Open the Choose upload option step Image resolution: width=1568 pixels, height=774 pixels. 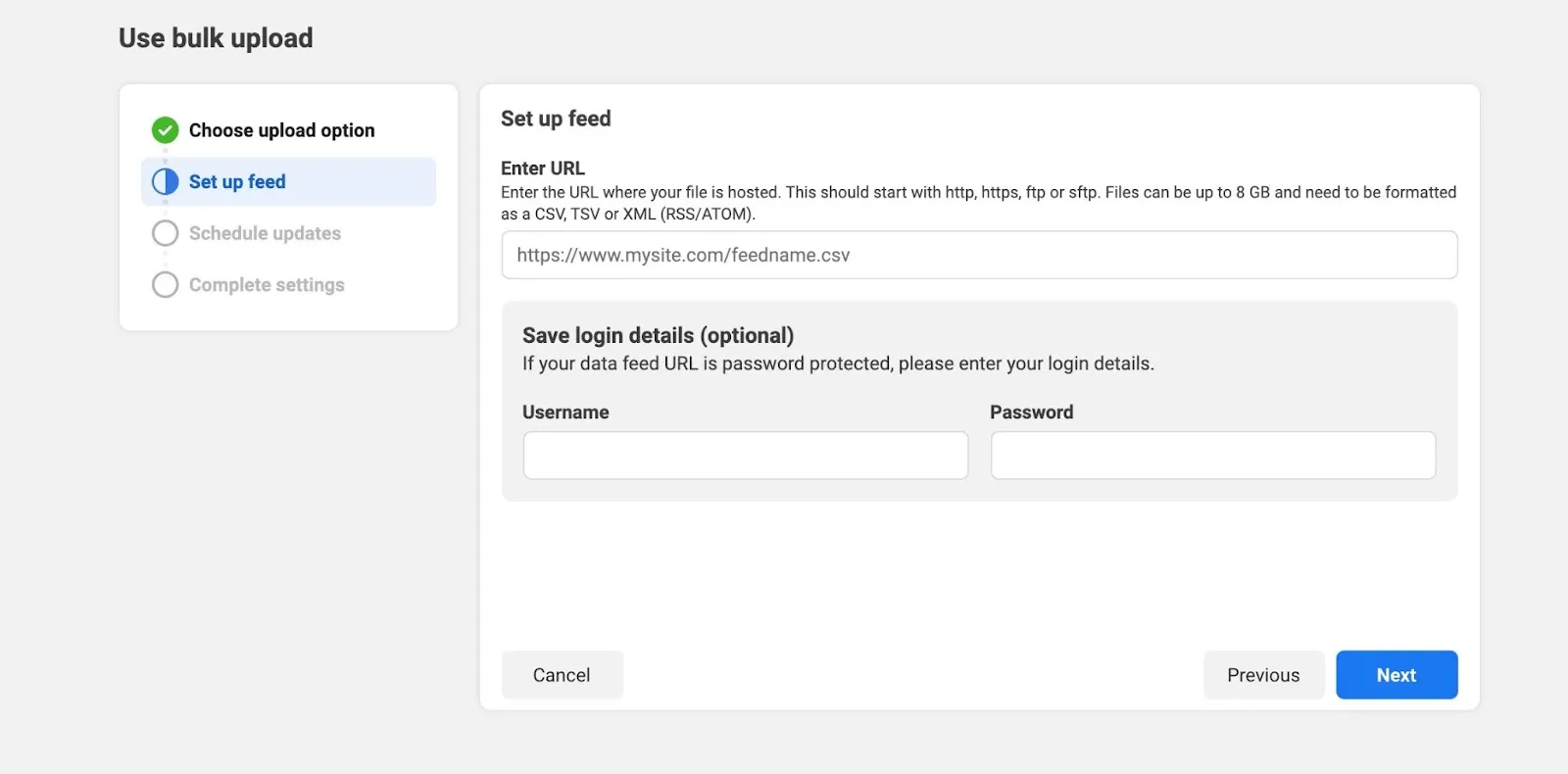(x=281, y=130)
